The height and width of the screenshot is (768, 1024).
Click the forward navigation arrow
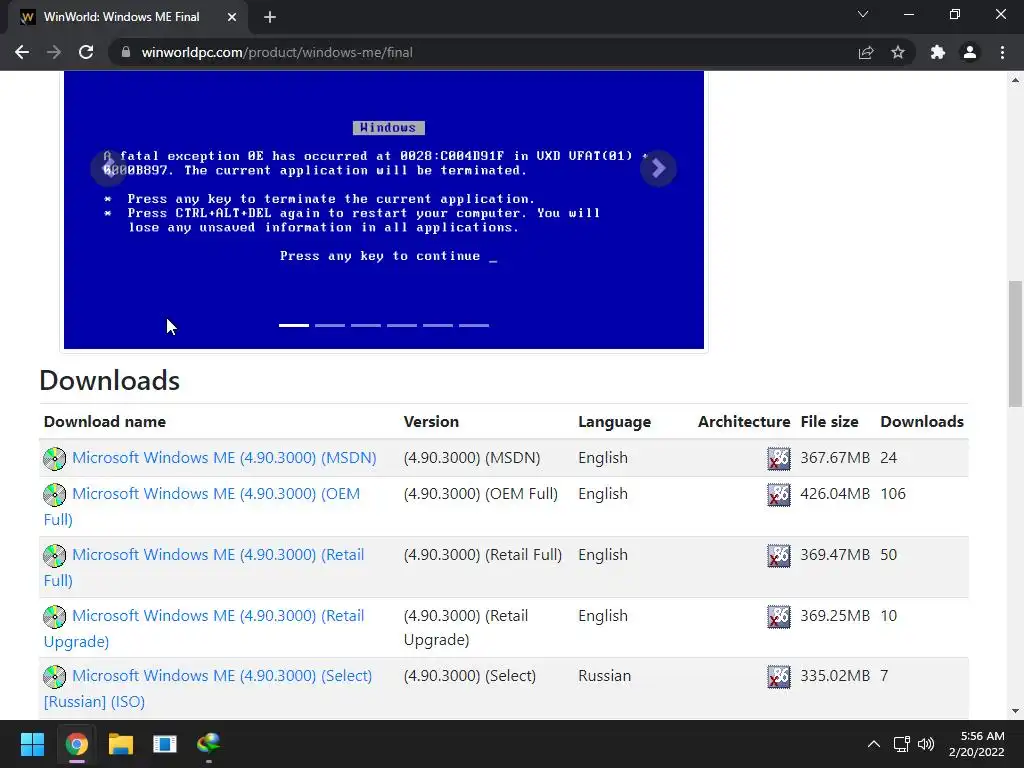point(54,52)
